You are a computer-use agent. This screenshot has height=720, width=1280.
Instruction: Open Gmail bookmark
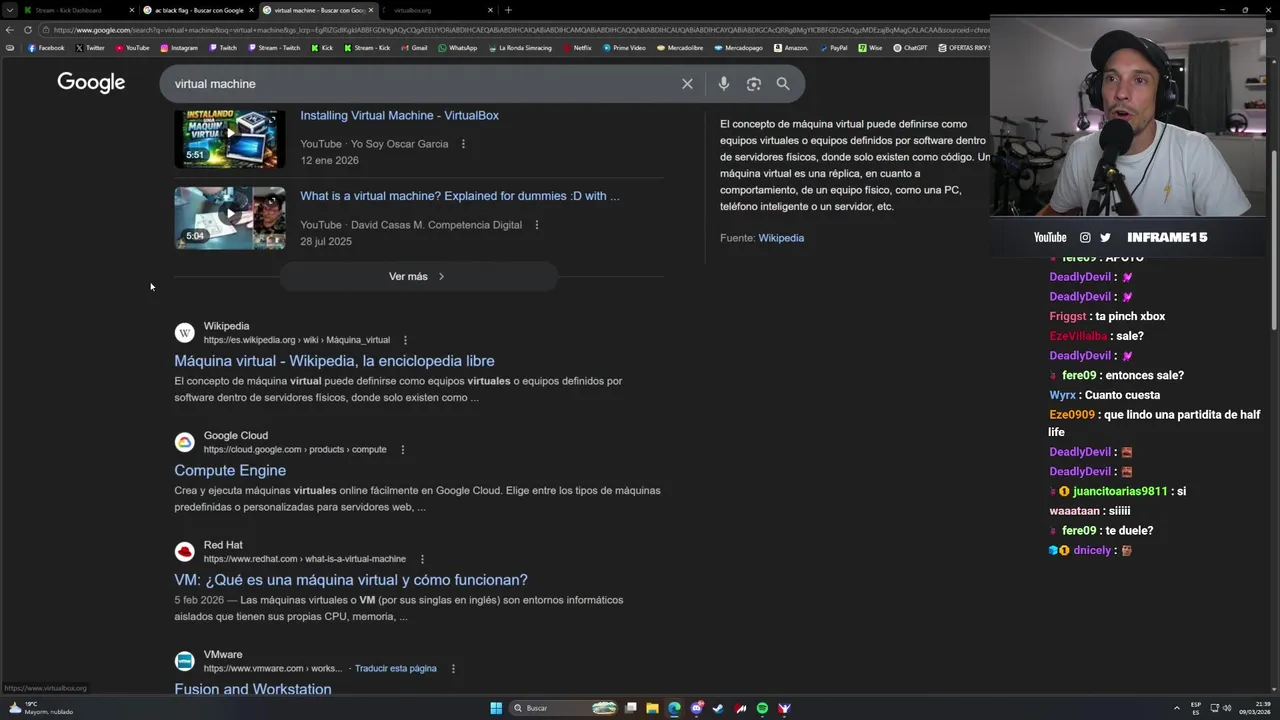coord(414,48)
